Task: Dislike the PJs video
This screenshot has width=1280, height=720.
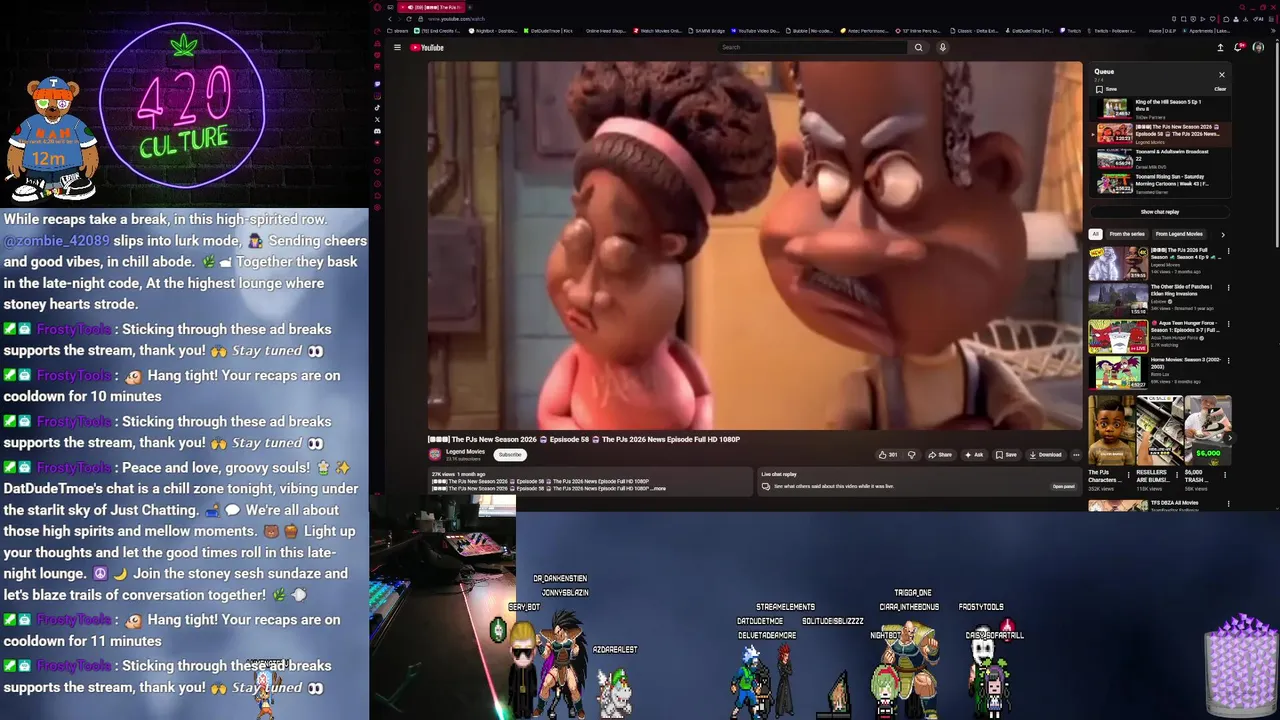Action: pyautogui.click(x=911, y=455)
